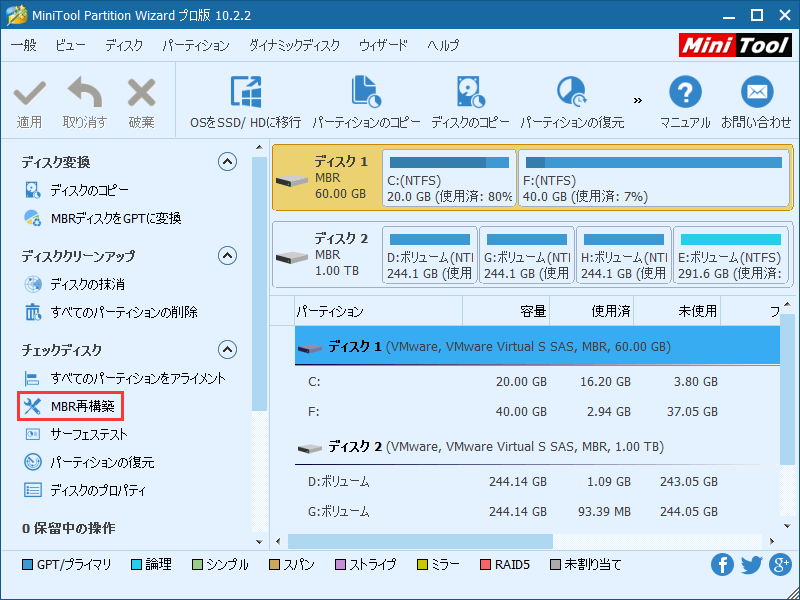Collapse the チェックディスク section
The width and height of the screenshot is (800, 600).
click(x=228, y=349)
